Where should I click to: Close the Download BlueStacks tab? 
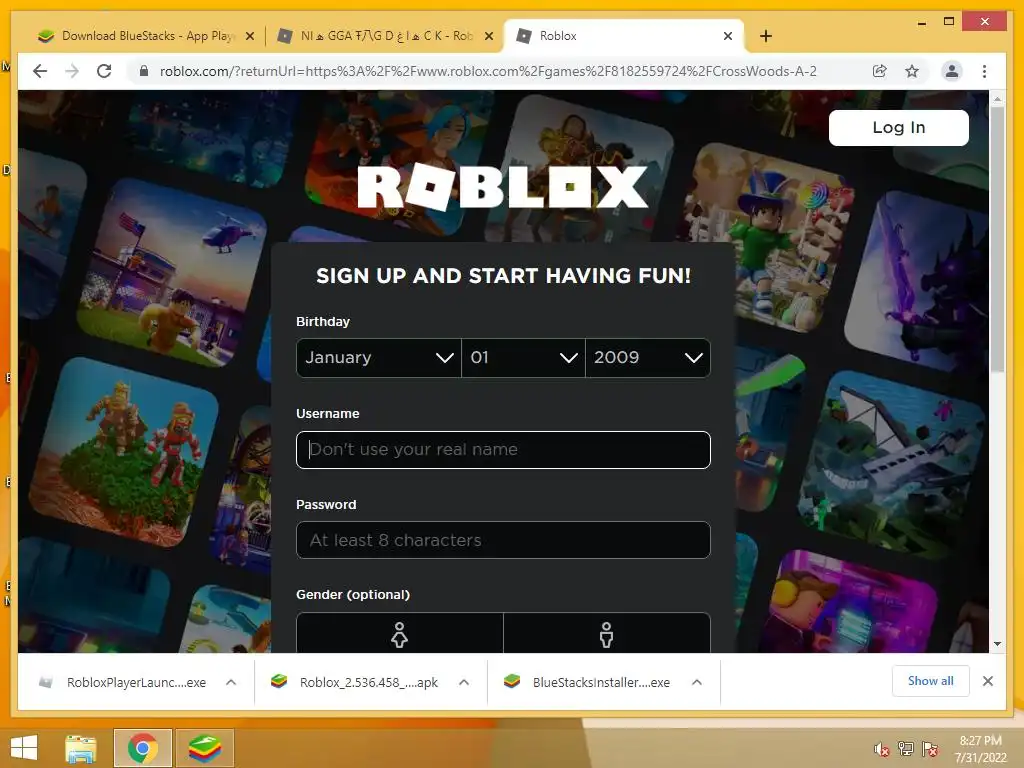click(x=249, y=36)
